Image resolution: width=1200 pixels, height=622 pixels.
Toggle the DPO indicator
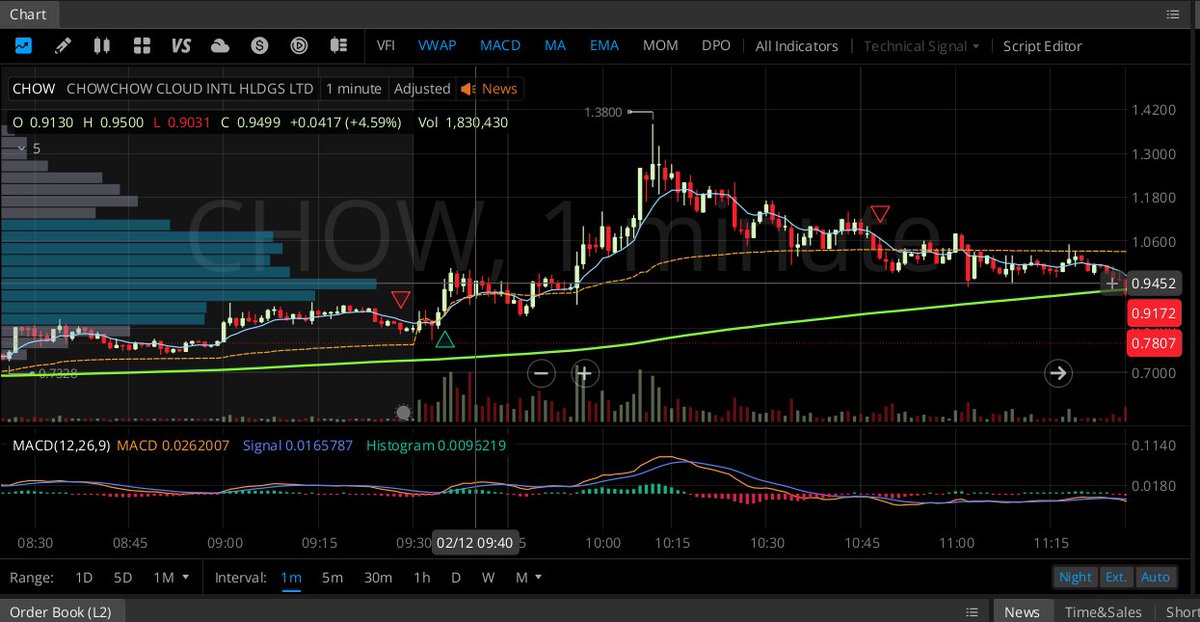coord(715,45)
